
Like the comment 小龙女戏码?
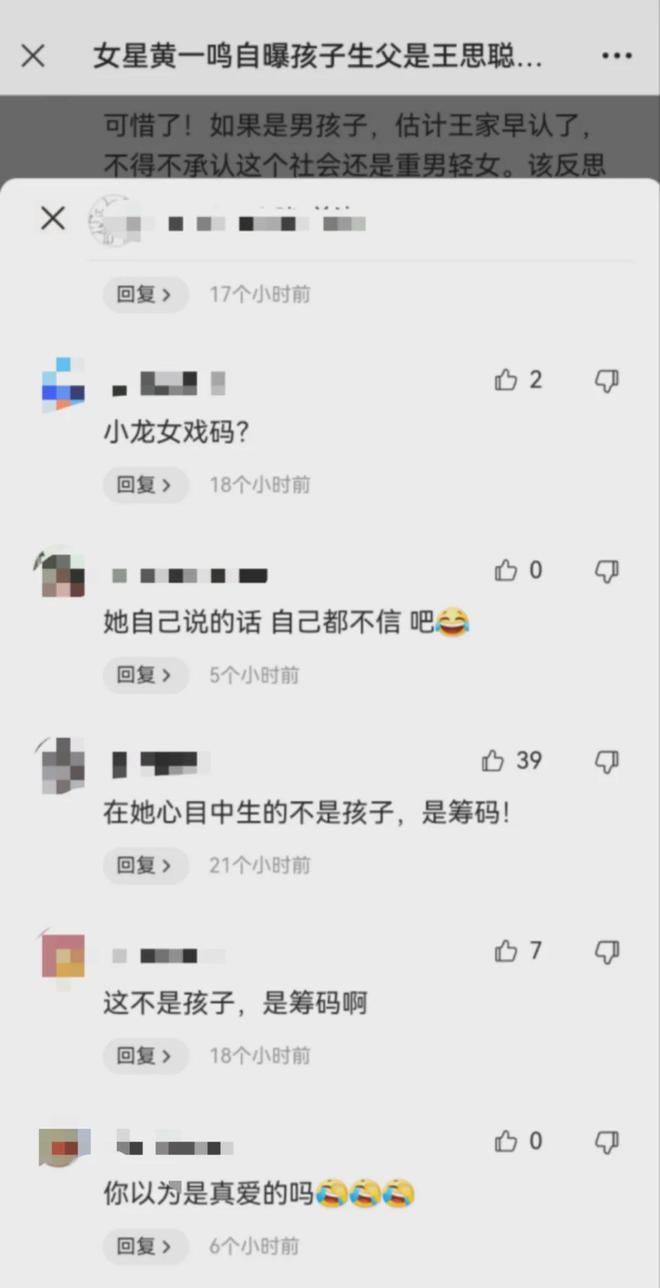coord(507,380)
